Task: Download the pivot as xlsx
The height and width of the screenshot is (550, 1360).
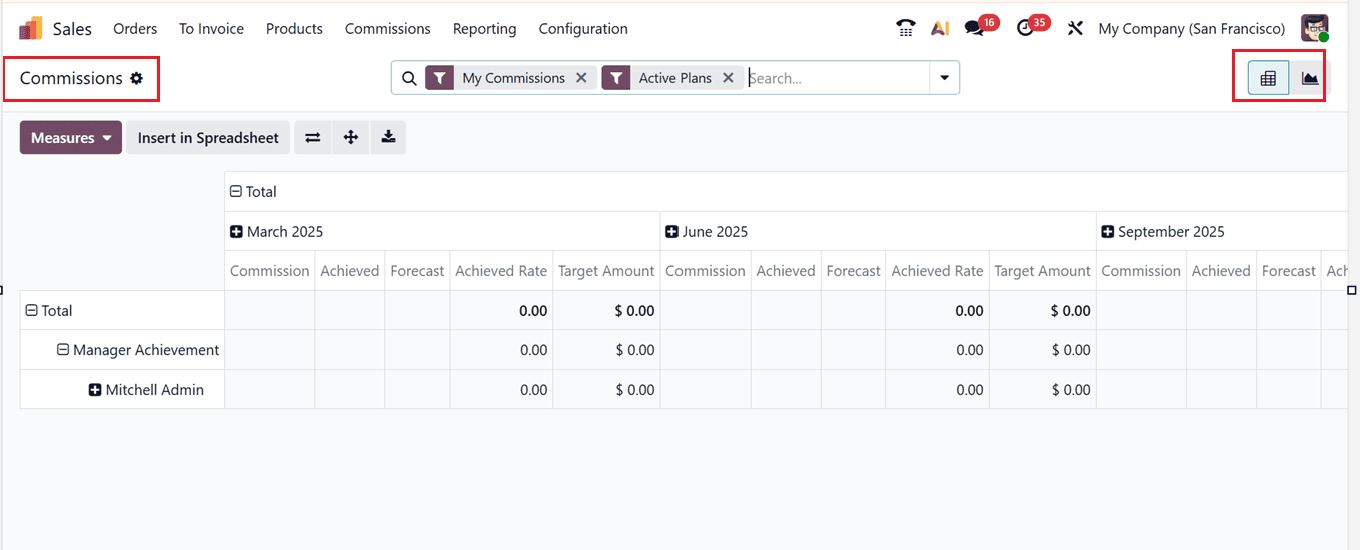Action: (x=388, y=138)
